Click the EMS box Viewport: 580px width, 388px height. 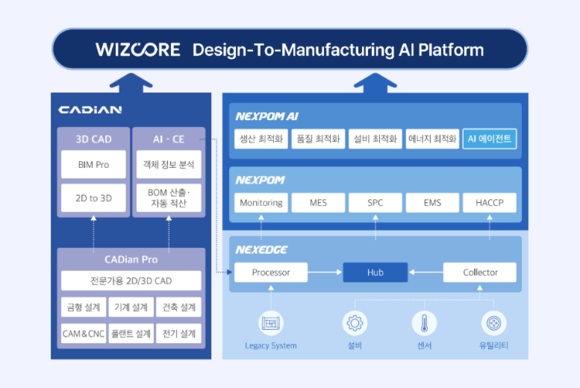(432, 203)
